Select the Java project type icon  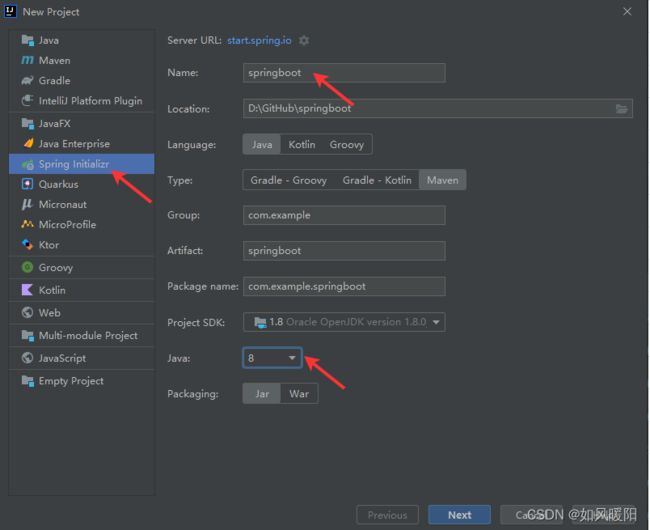[x=28, y=40]
